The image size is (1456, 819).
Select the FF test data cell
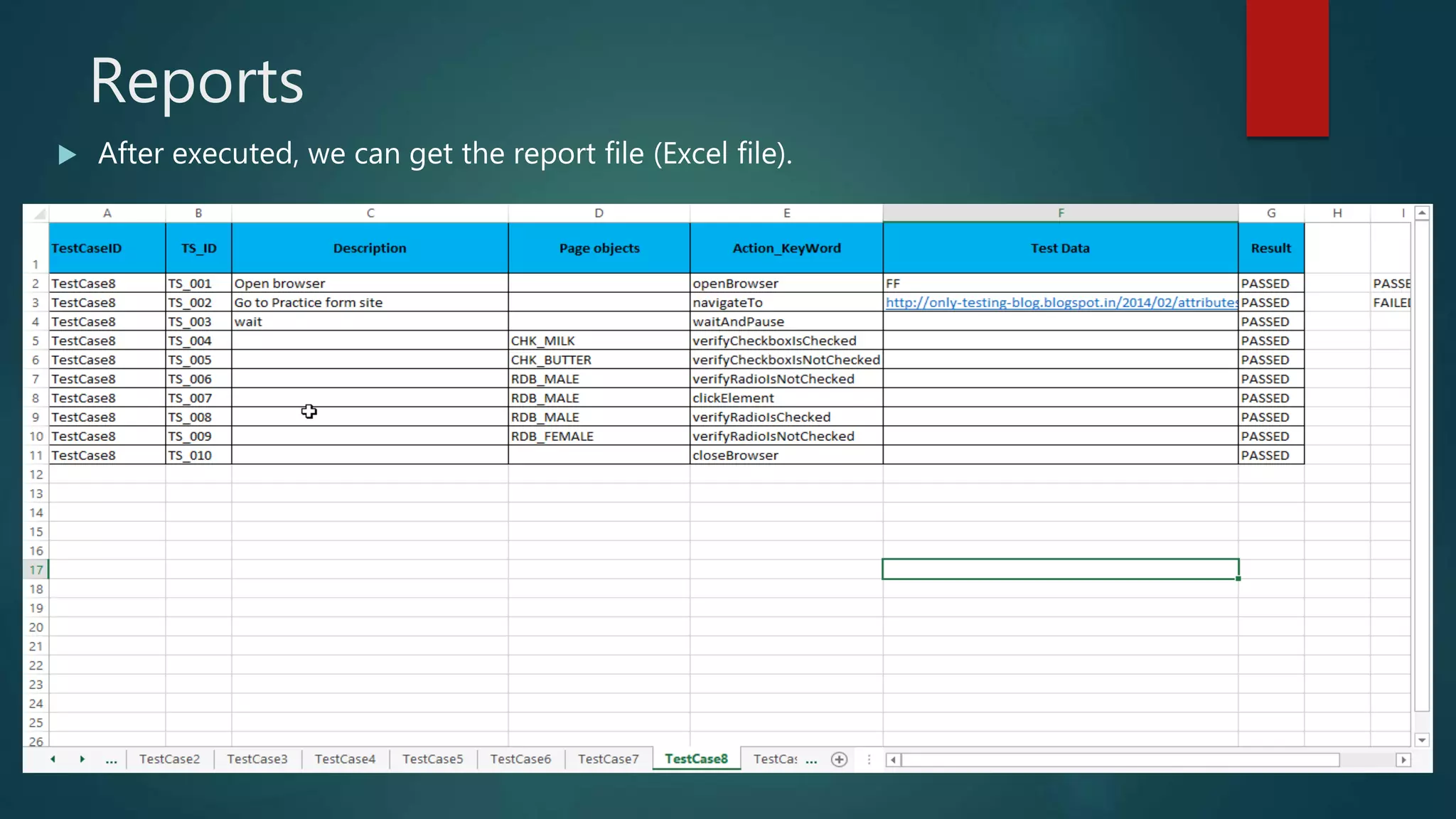(1061, 283)
